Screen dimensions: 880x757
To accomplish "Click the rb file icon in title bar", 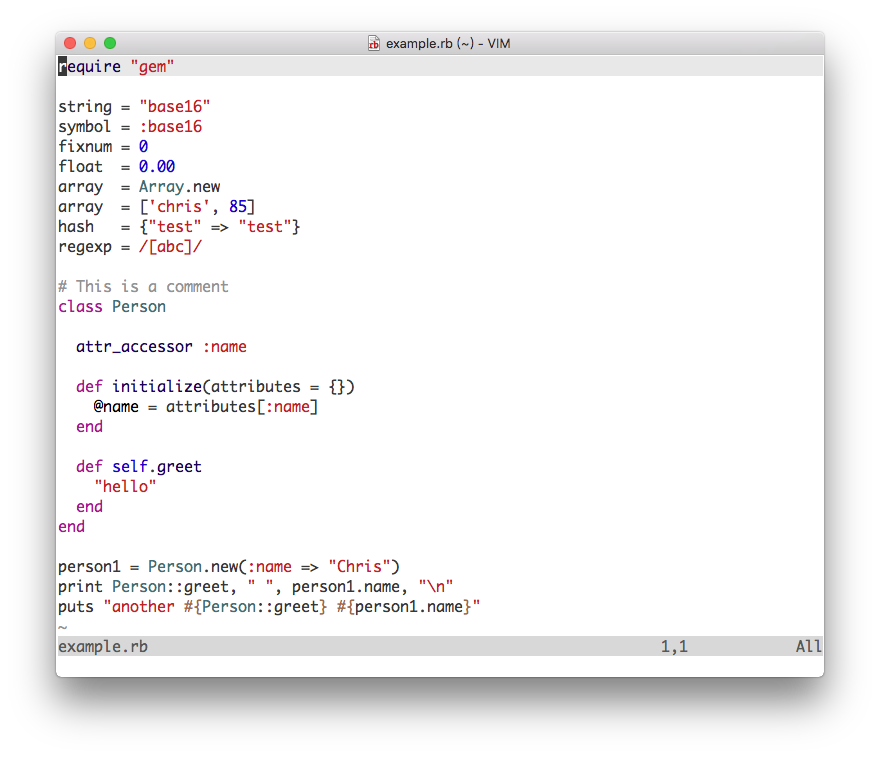I will click(x=374, y=43).
